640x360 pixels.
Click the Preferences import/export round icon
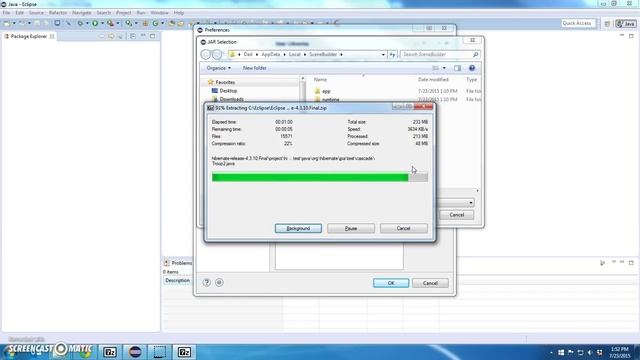click(219, 282)
